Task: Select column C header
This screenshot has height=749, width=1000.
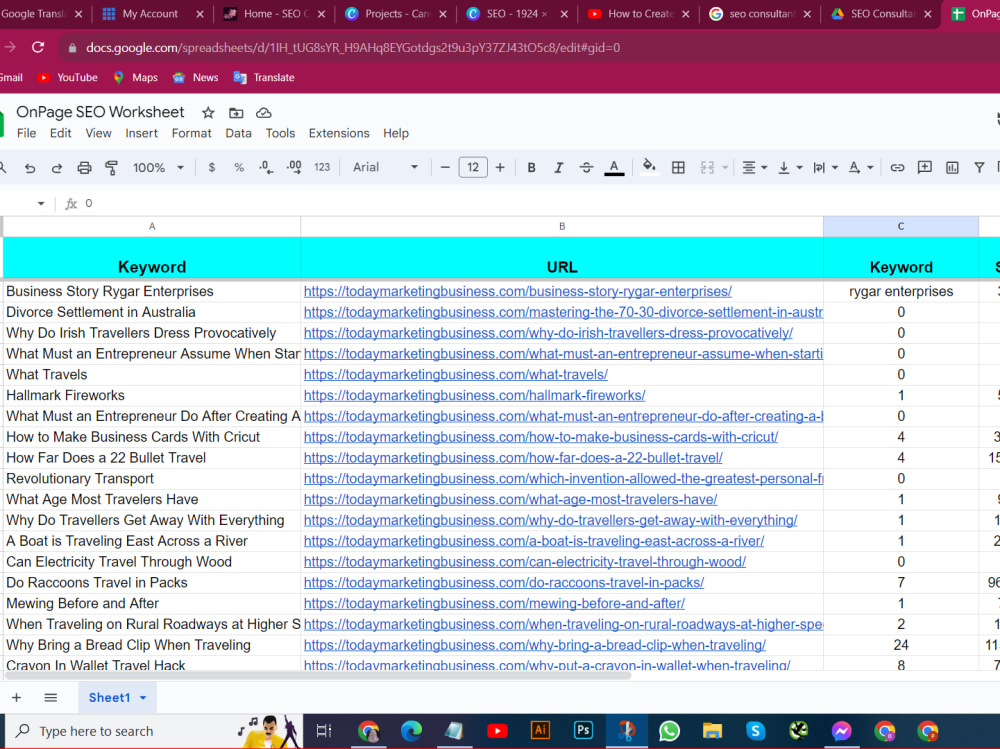Action: (901, 226)
